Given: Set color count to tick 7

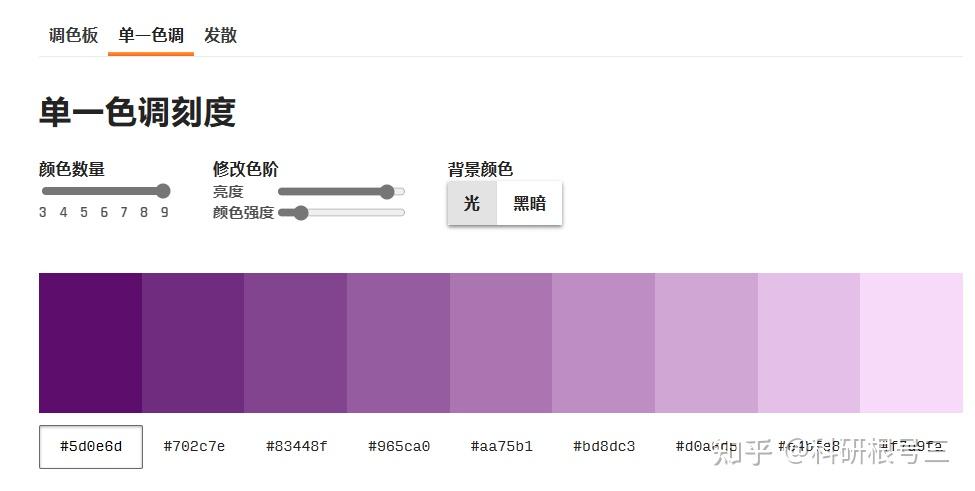Looking at the screenshot, I should pos(124,212).
